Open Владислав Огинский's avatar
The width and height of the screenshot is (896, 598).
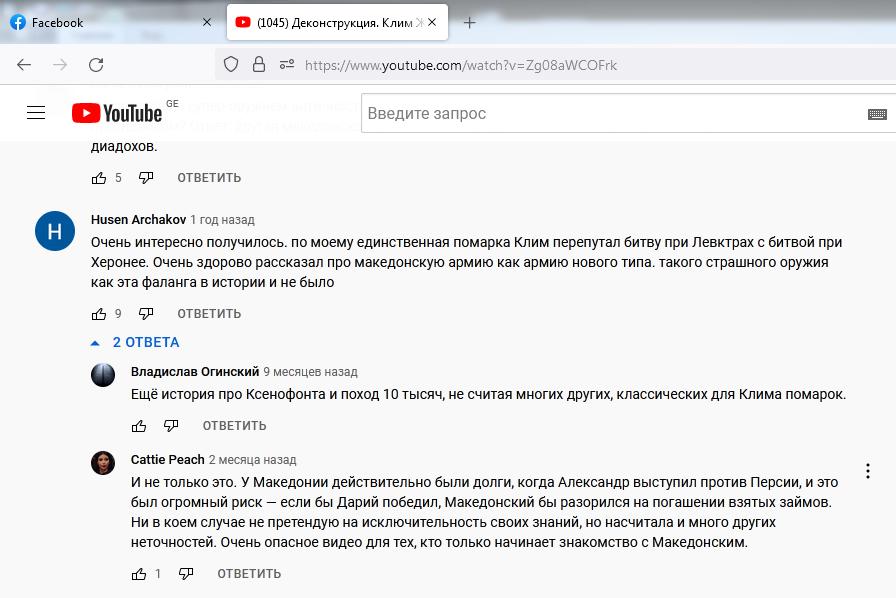click(103, 375)
